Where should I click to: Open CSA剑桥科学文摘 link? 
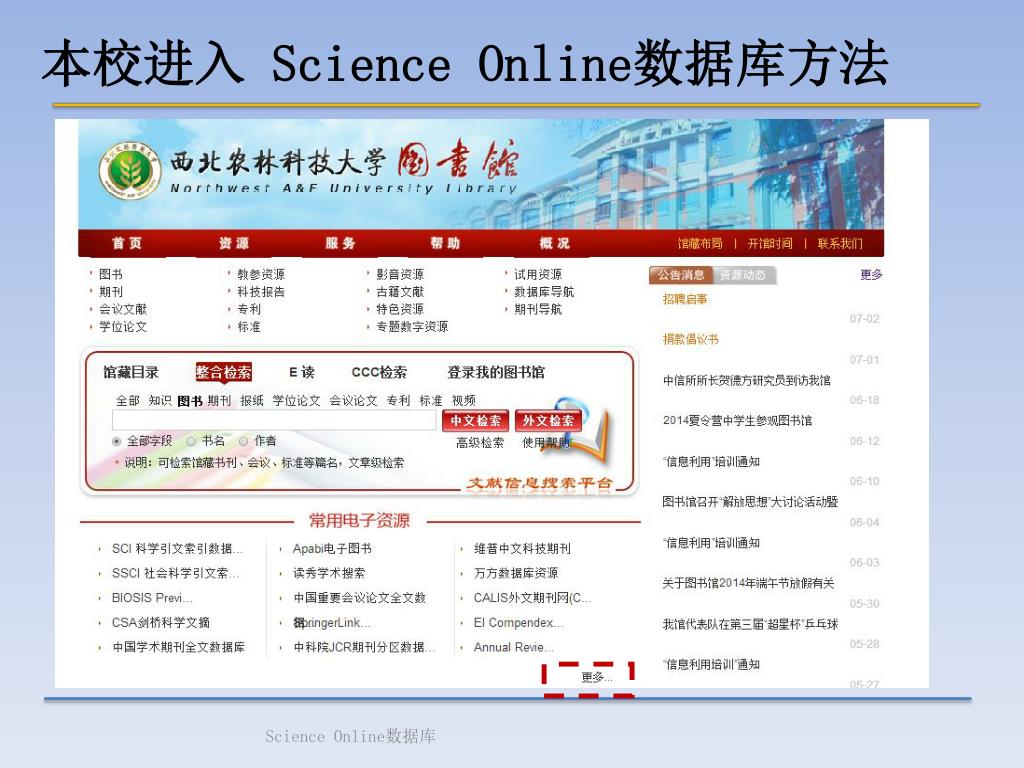tap(161, 622)
